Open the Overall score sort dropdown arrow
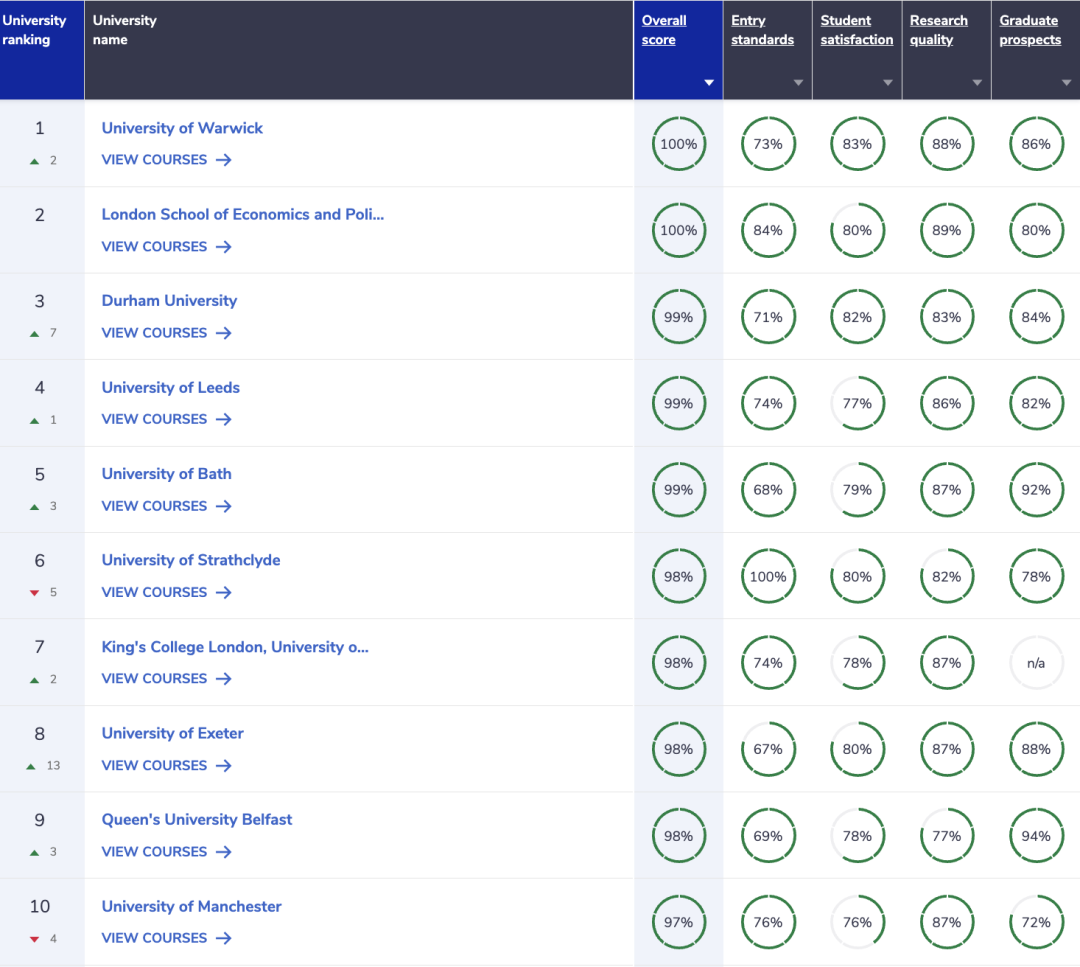 pos(709,83)
